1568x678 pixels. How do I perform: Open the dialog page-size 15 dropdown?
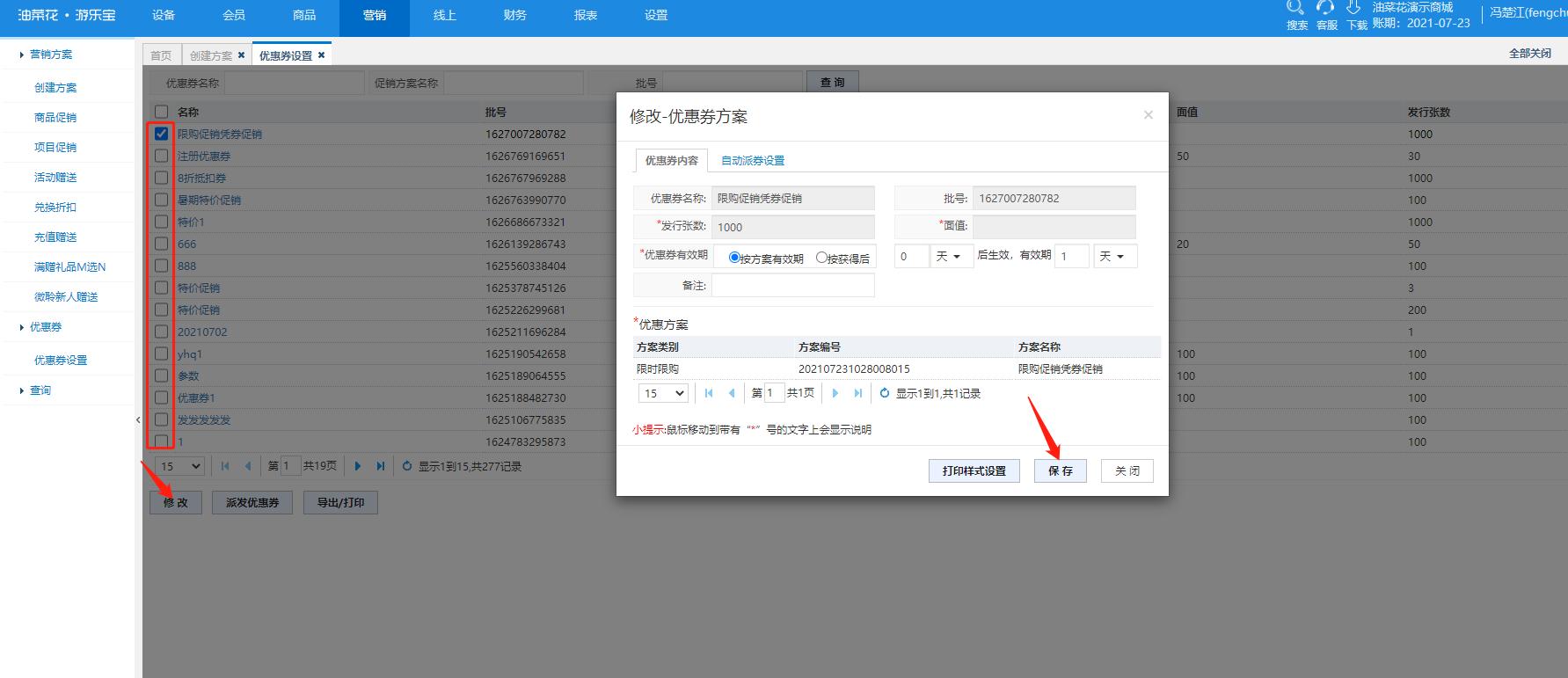coord(664,393)
